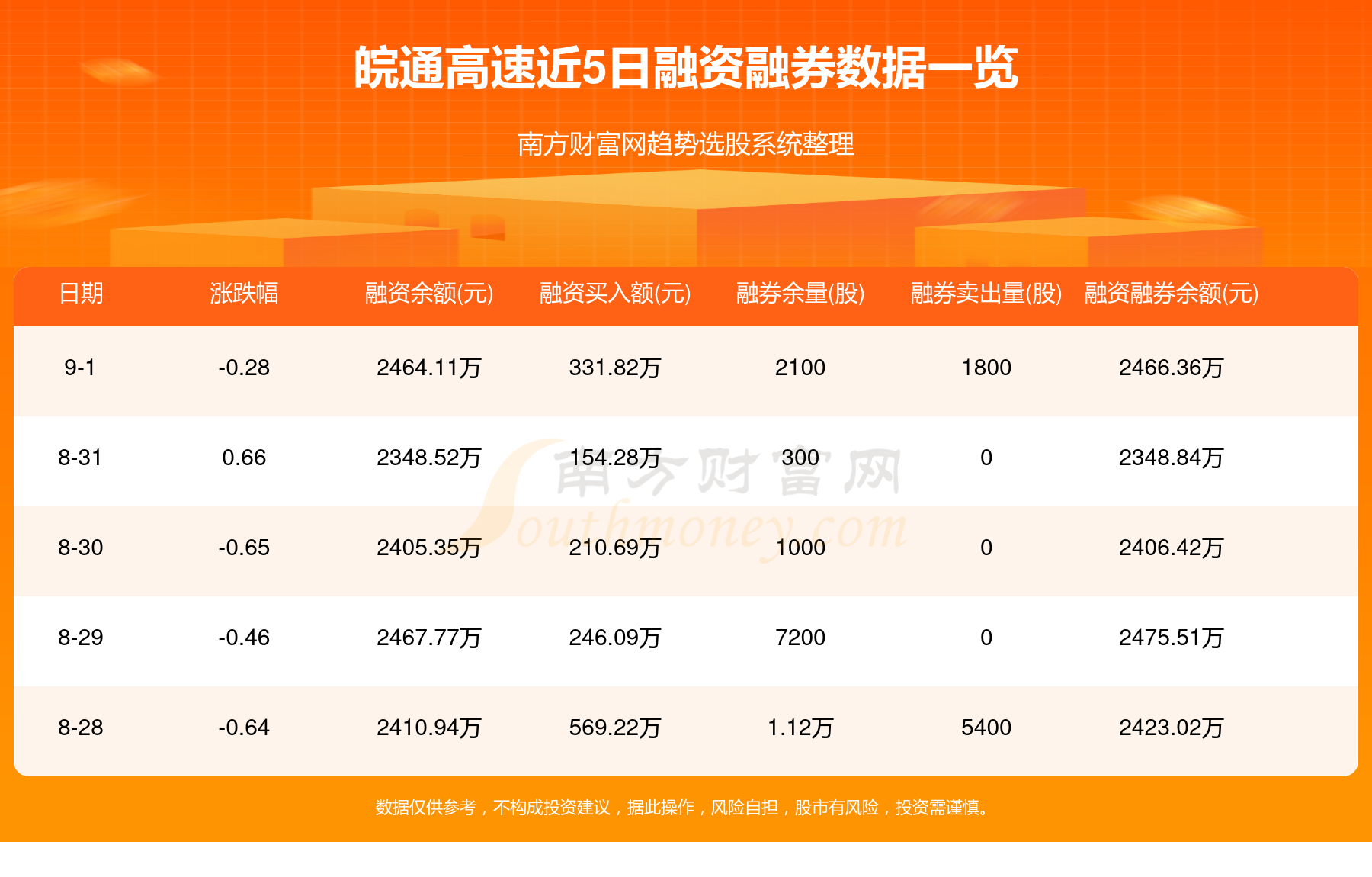The height and width of the screenshot is (877, 1372).
Task: Click the 涨跌幅 column header
Action: (x=244, y=293)
